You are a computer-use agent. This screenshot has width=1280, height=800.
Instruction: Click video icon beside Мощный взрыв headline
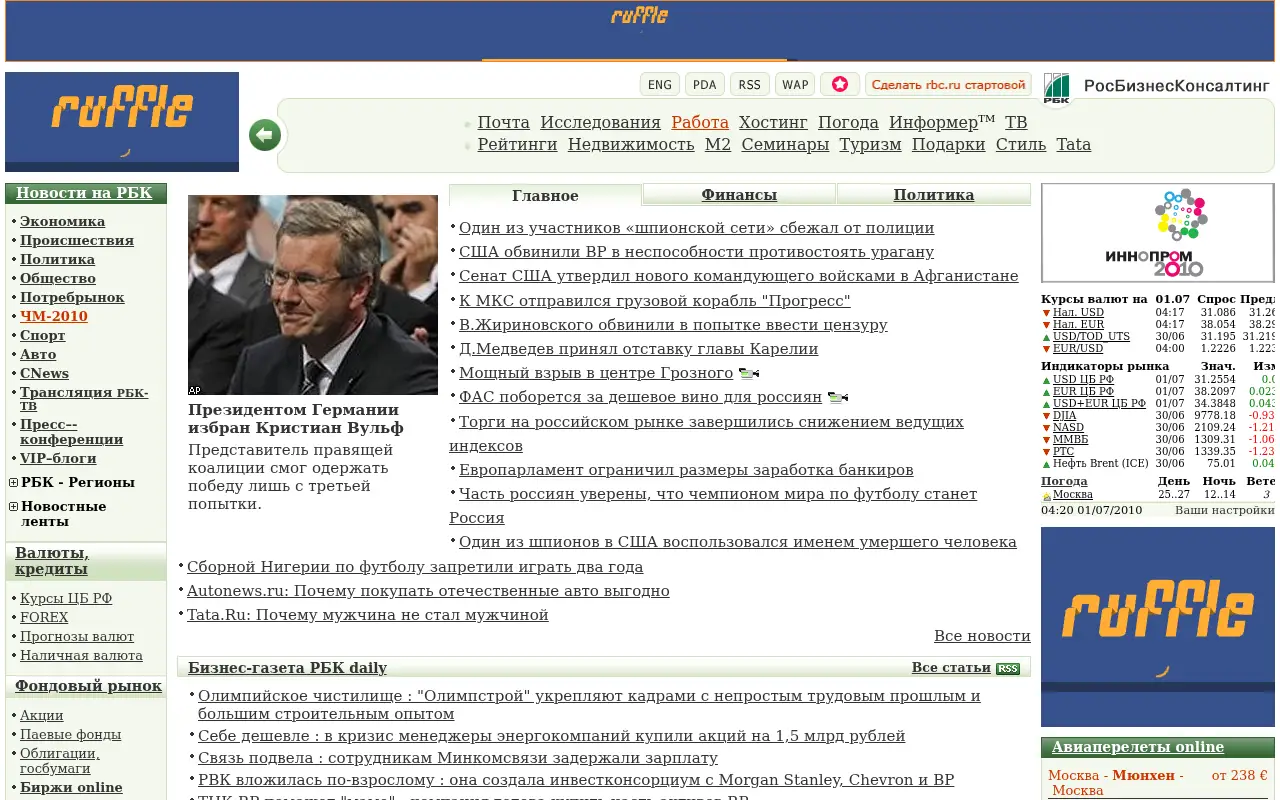[x=749, y=374]
